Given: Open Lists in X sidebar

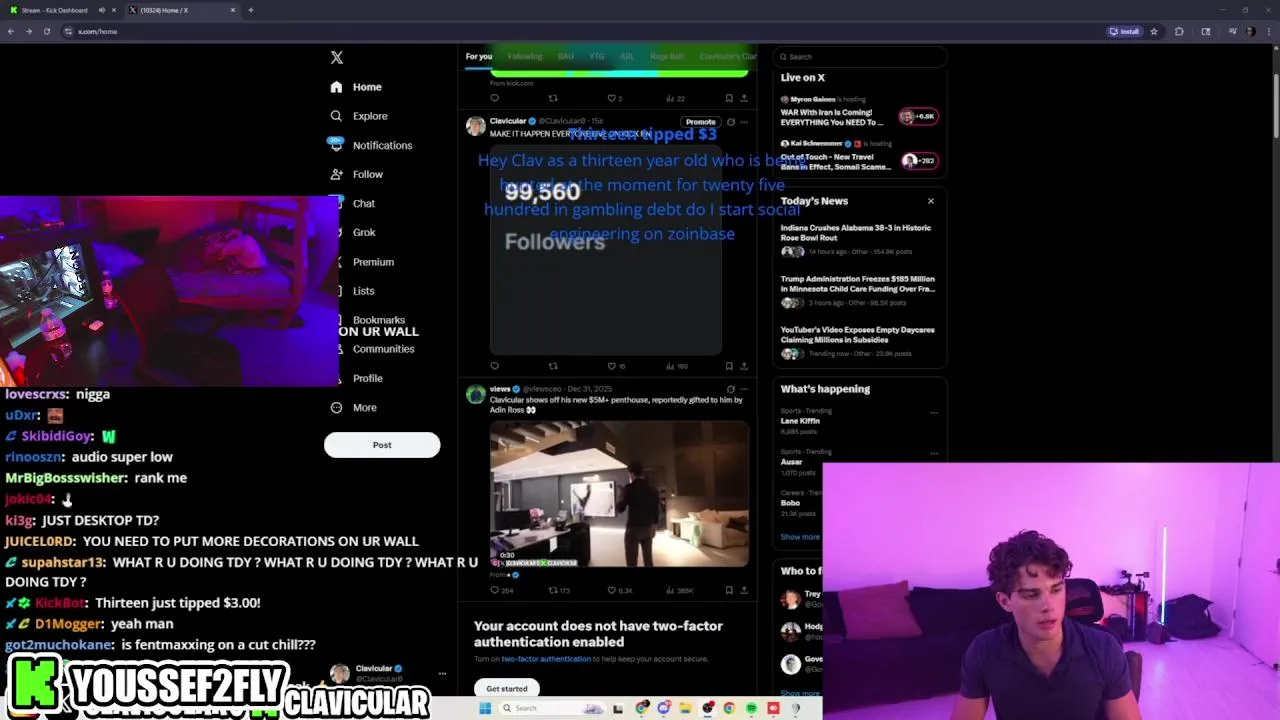Looking at the screenshot, I should click(363, 291).
